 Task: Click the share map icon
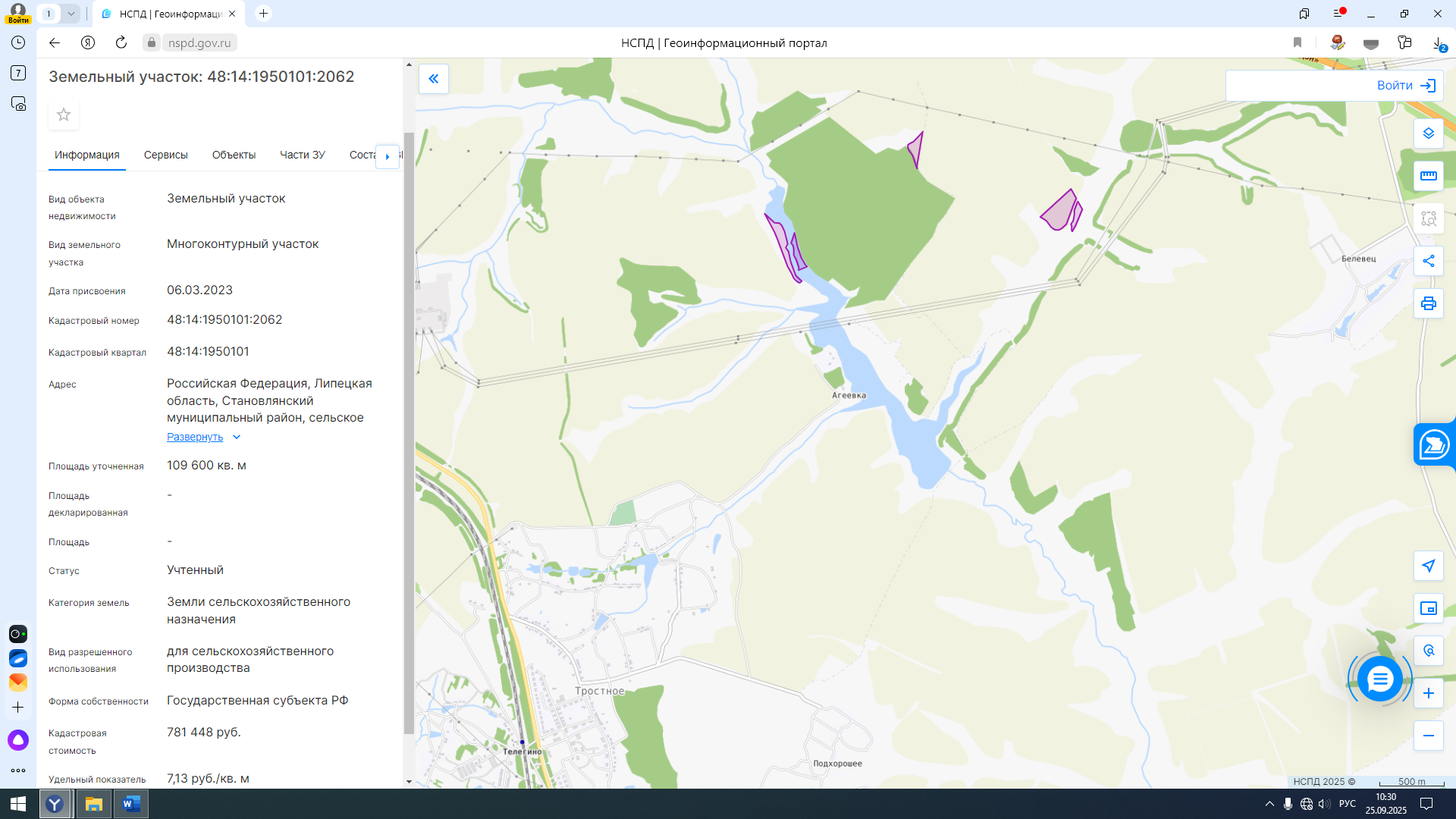pos(1428,261)
